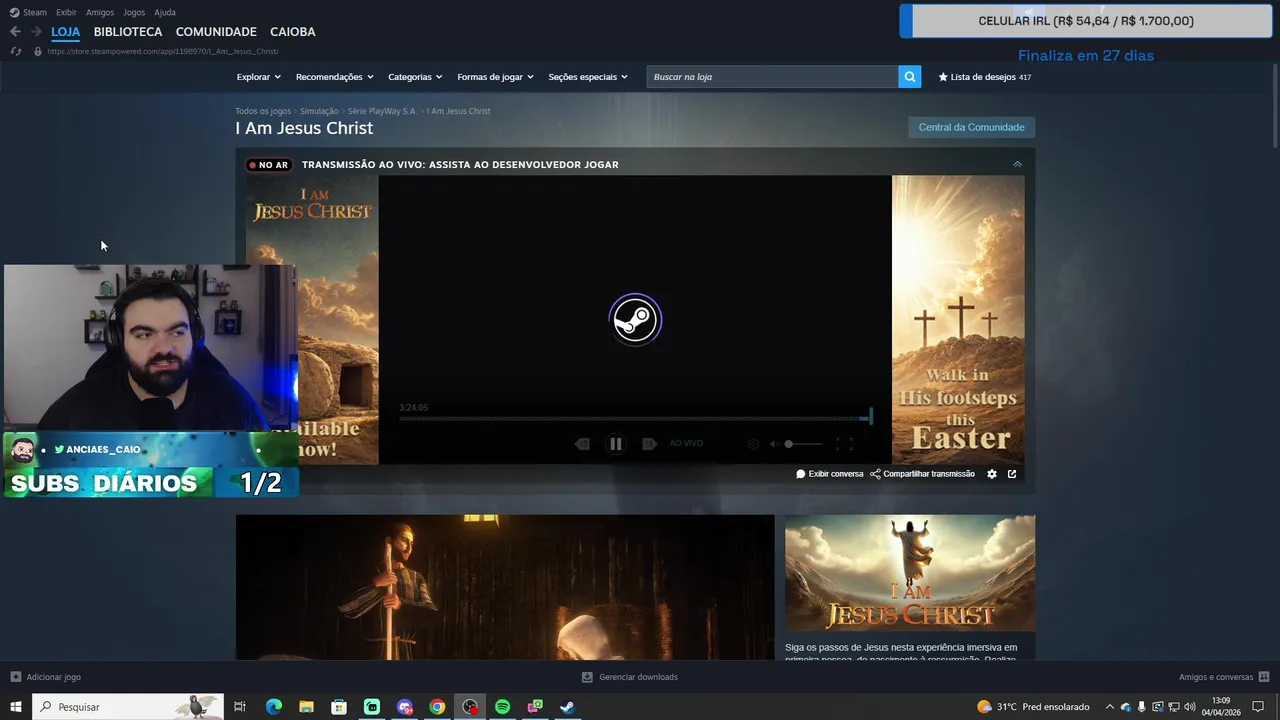Unmute the broadcast player speaker icon
Screen dimensions: 1280x720
click(774, 444)
